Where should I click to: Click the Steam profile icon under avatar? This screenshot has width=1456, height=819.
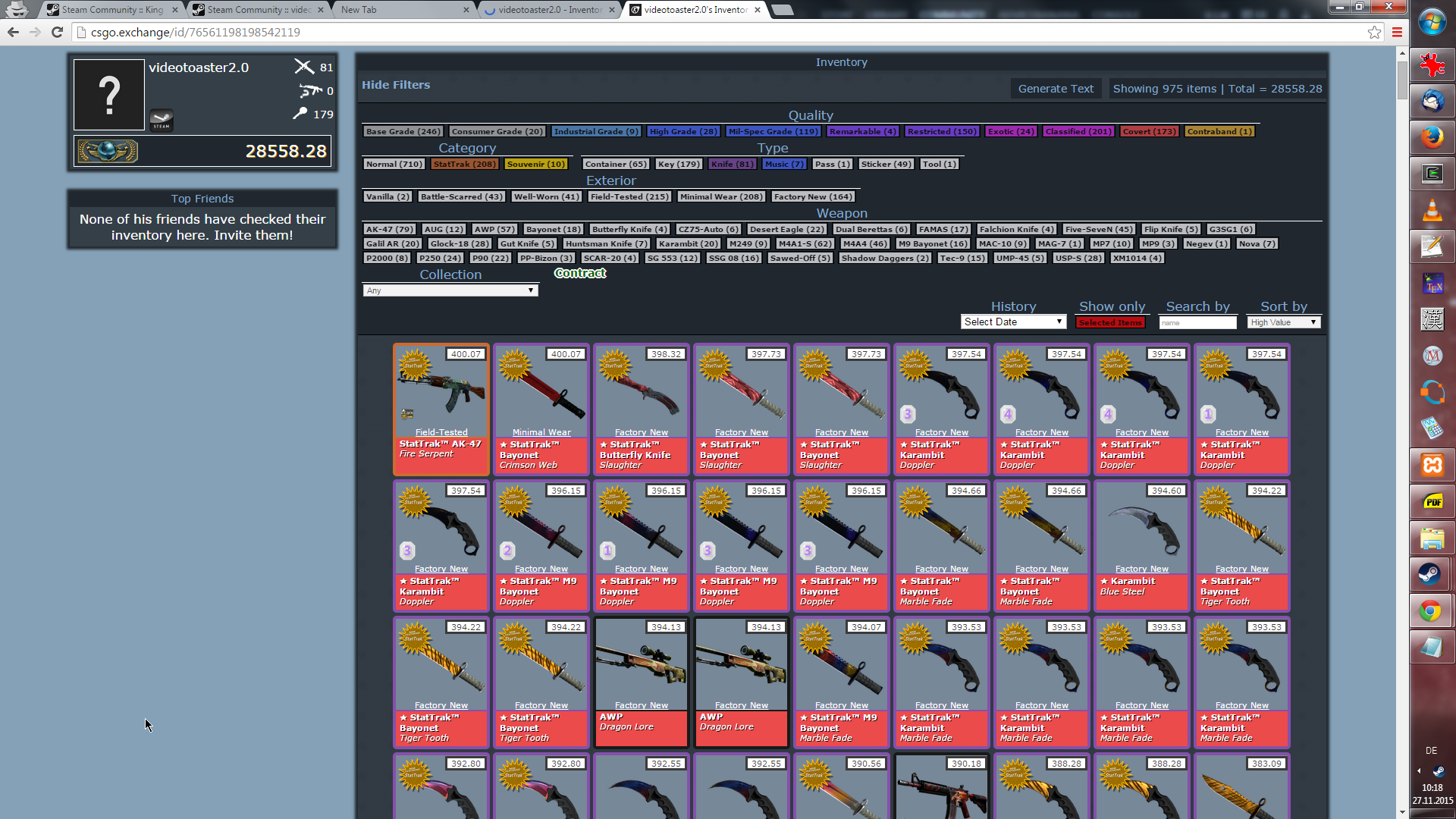[x=161, y=120]
